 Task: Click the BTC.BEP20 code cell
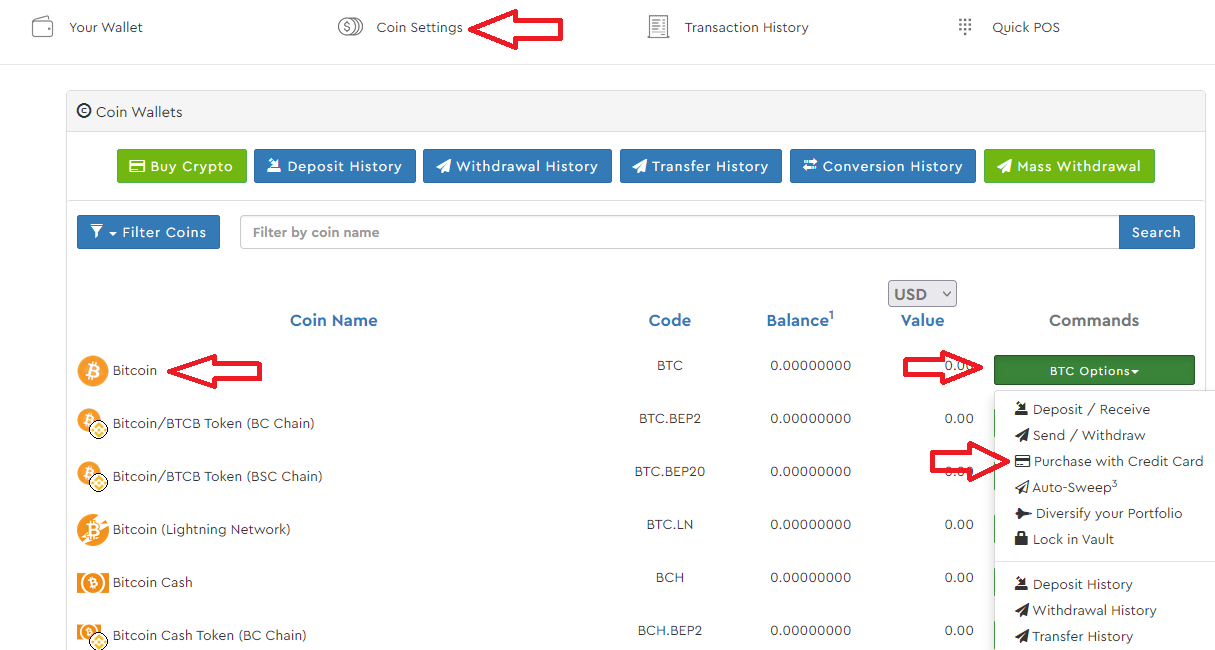coord(670,471)
